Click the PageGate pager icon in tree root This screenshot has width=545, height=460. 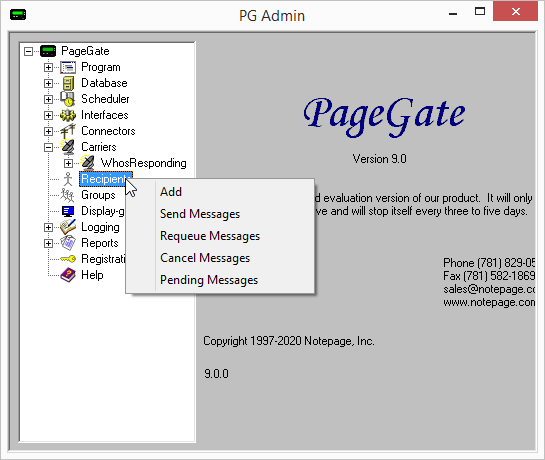point(48,51)
